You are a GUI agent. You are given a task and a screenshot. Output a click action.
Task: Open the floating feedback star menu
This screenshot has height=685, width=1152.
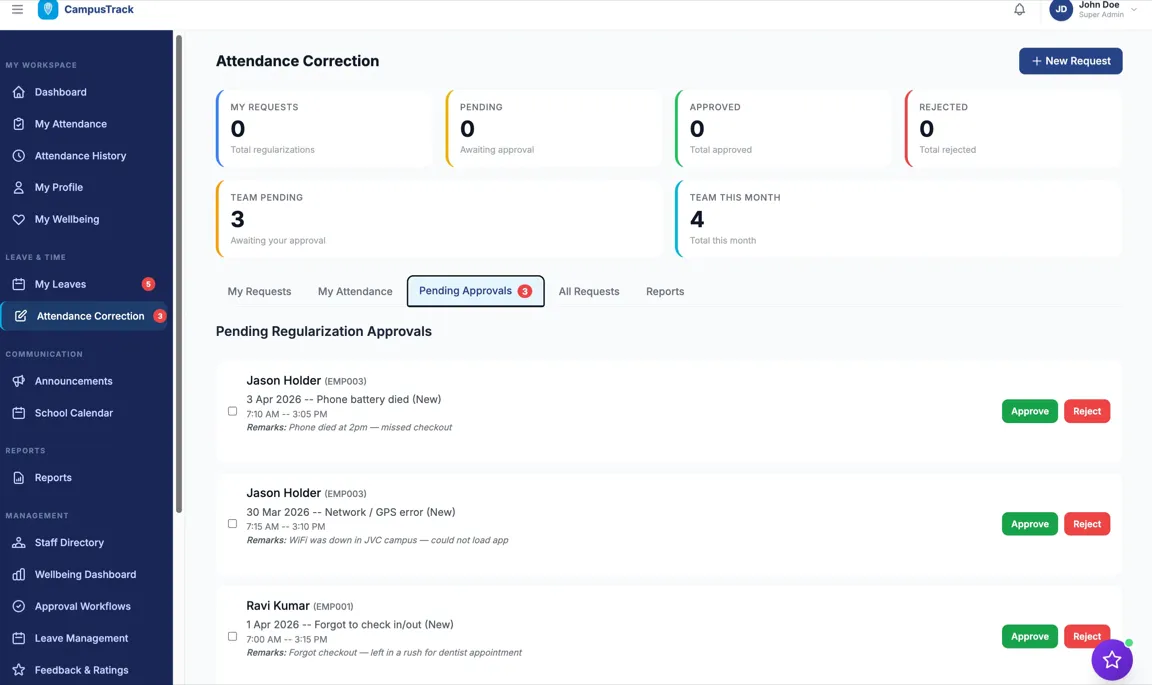pyautogui.click(x=1111, y=660)
